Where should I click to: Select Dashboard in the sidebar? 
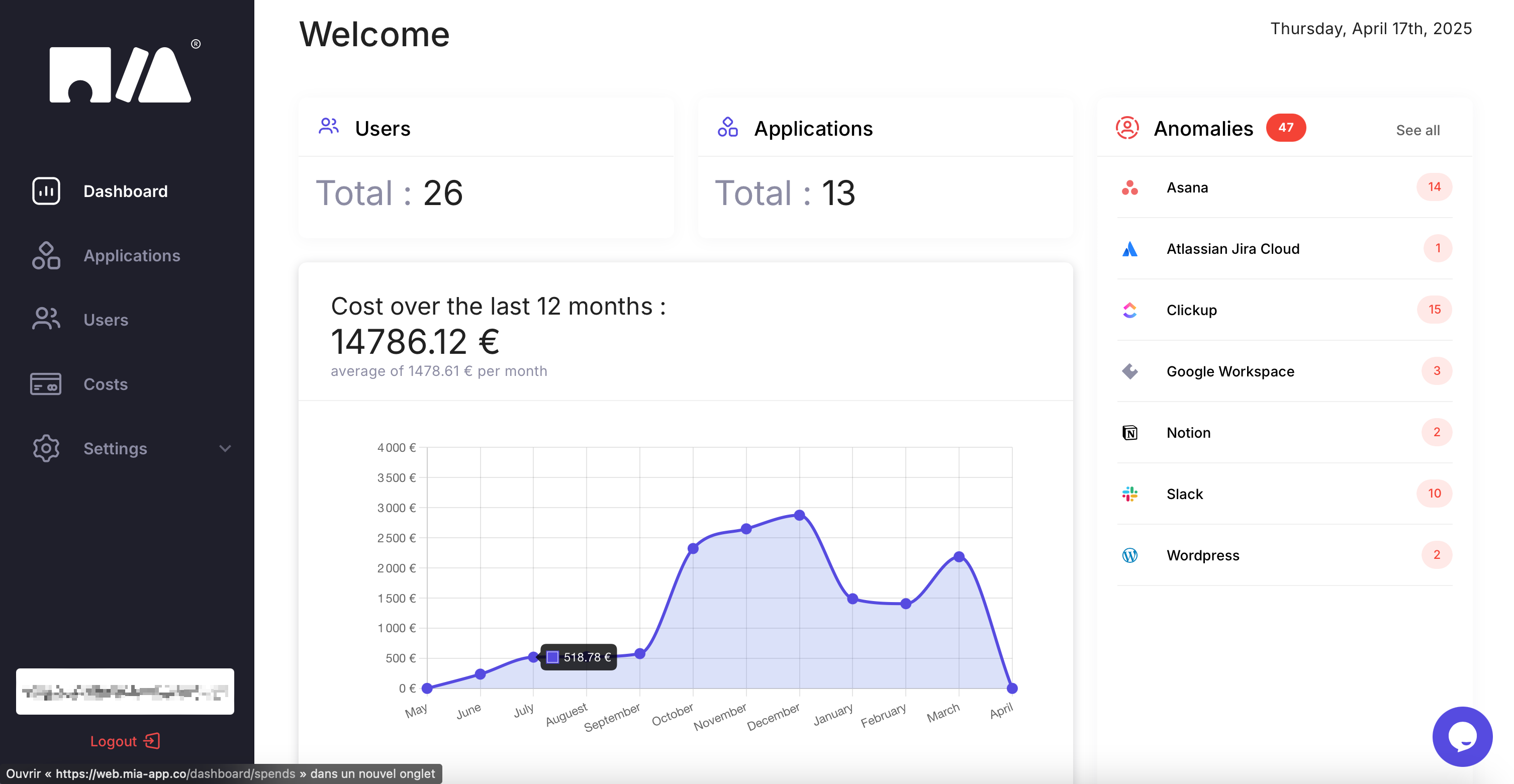126,191
